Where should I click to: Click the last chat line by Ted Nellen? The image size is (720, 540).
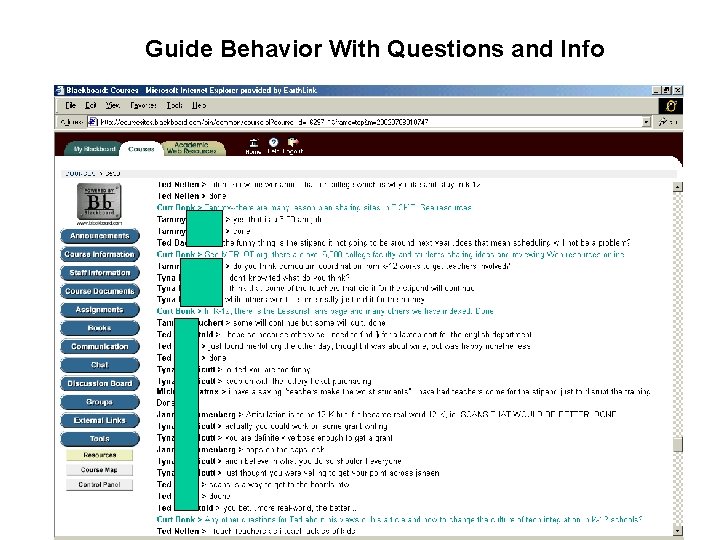coord(256,531)
